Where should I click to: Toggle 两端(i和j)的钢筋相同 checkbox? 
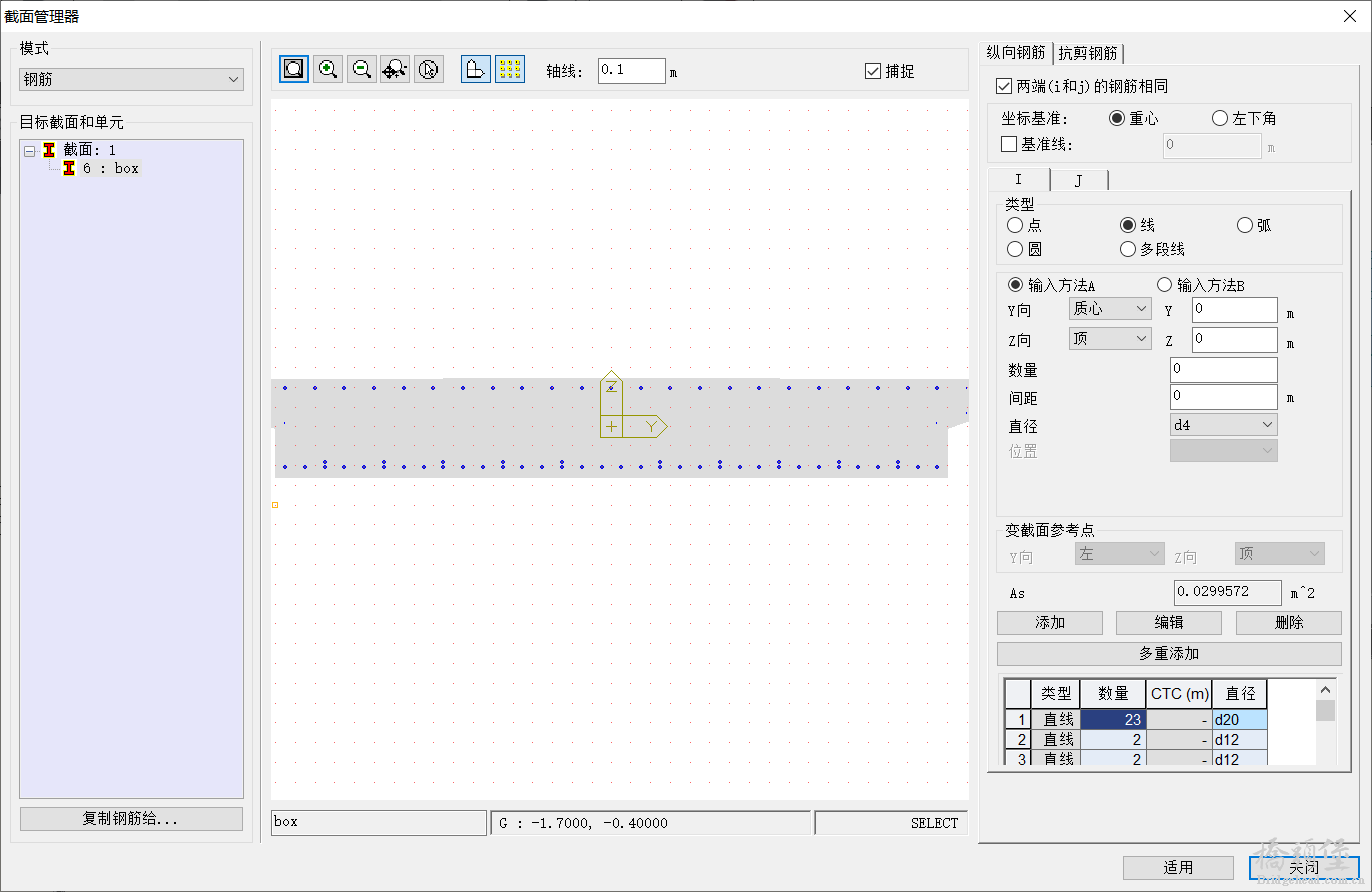[1005, 86]
